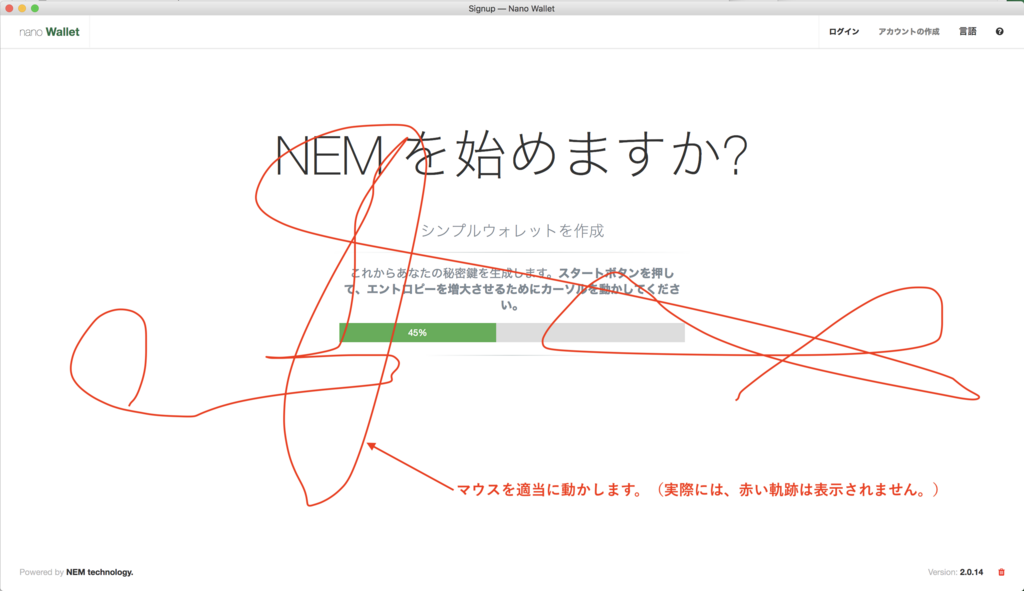Viewport: 1024px width, 591px height.
Task: Click the 45% entropy progress bar
Action: [512, 332]
